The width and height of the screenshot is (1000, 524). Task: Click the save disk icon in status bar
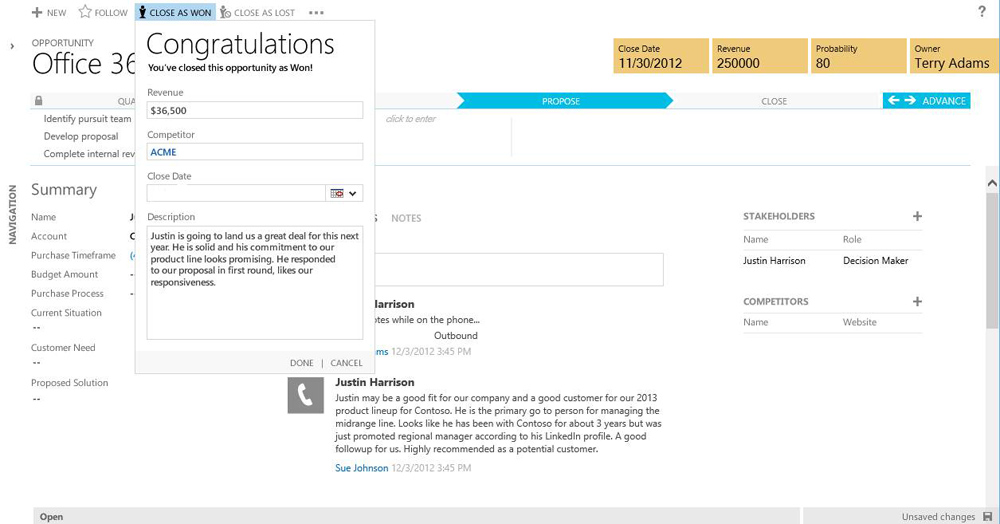point(986,516)
